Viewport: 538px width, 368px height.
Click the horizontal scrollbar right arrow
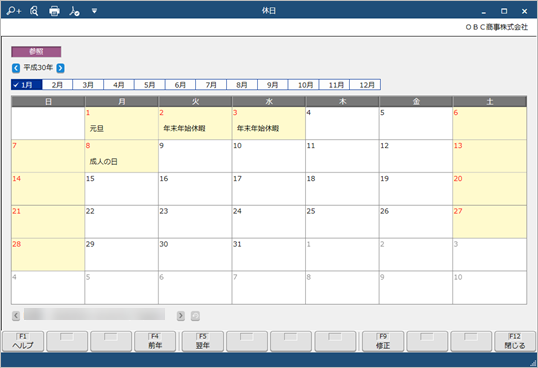181,316
